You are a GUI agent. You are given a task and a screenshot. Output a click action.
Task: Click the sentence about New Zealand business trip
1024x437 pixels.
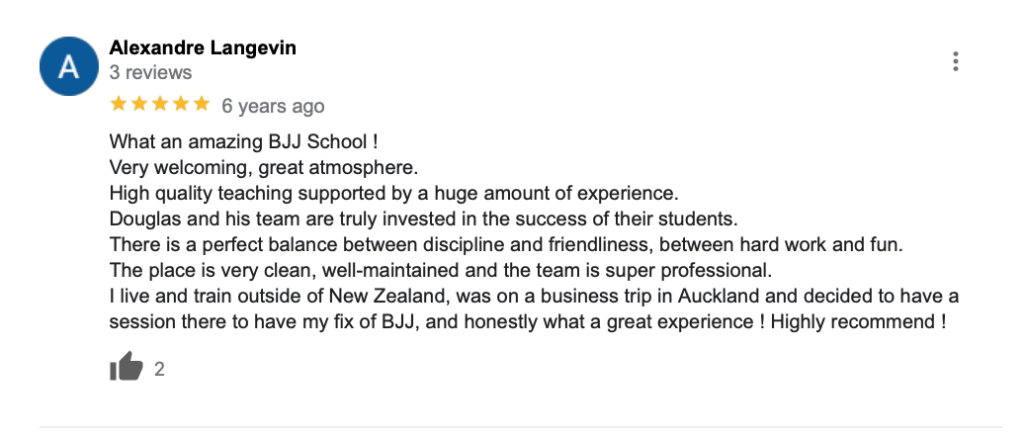click(534, 309)
